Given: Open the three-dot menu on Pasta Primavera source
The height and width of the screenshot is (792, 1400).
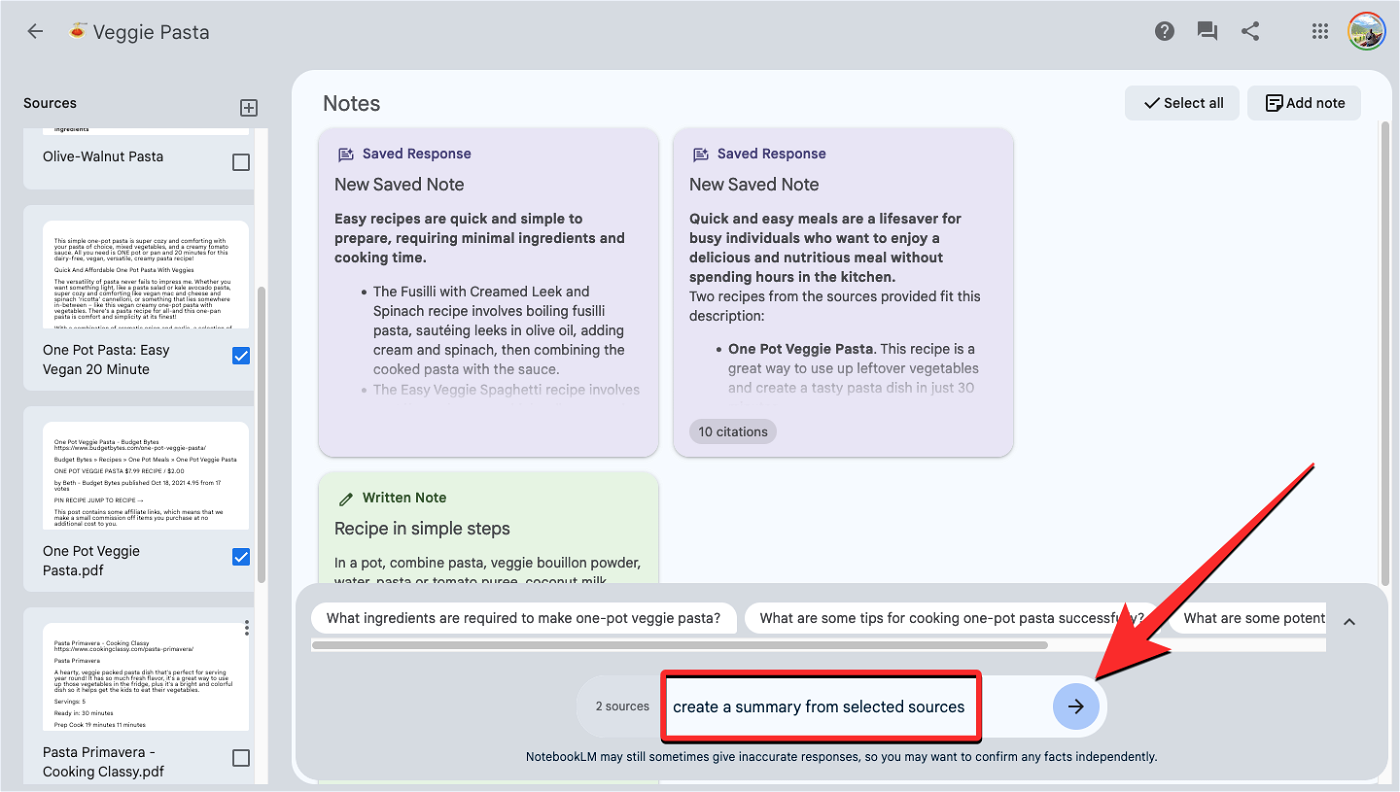Looking at the screenshot, I should click(x=247, y=627).
